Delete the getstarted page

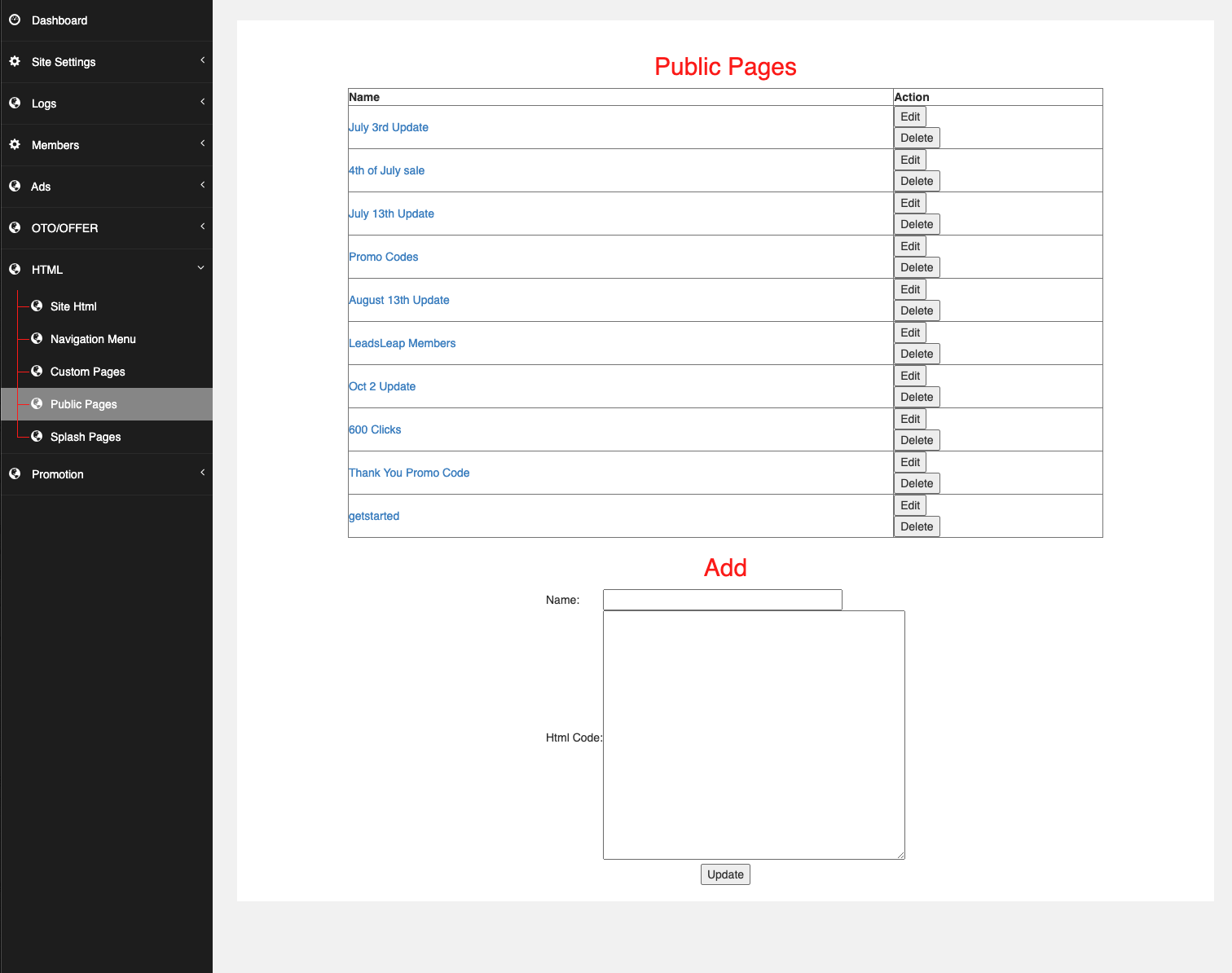pyautogui.click(x=917, y=526)
